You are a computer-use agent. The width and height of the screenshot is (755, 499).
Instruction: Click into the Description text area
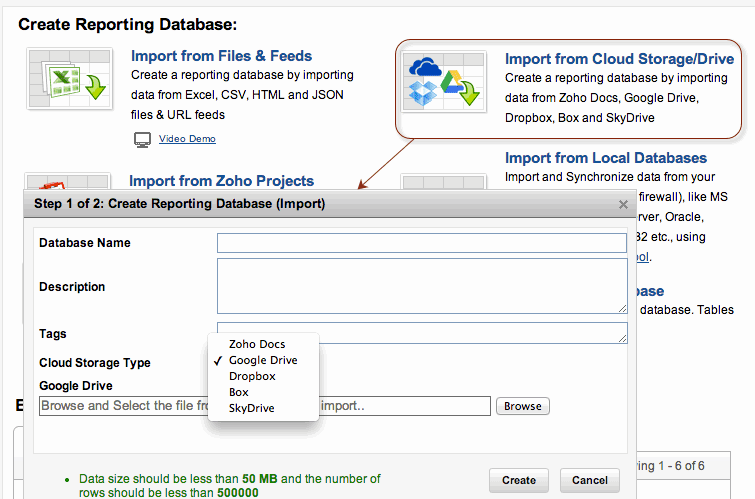421,286
